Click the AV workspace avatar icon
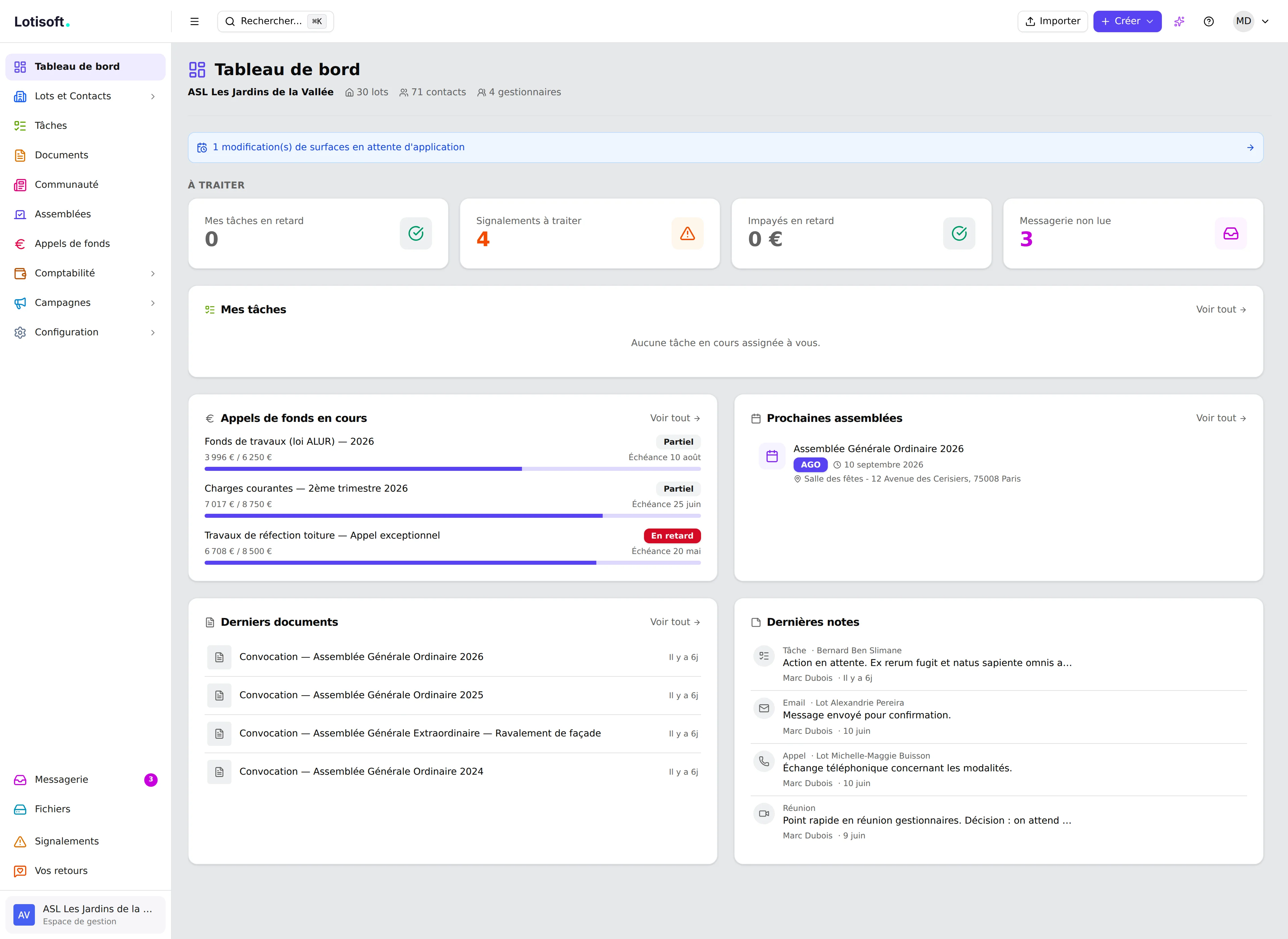The height and width of the screenshot is (939, 1288). point(24,915)
